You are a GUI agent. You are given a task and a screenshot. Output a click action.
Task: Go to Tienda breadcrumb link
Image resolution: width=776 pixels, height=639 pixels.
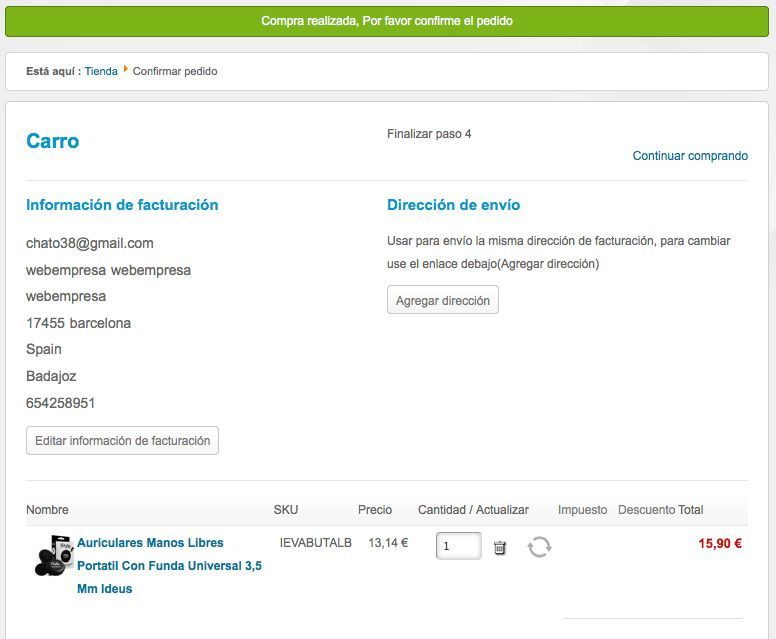point(101,71)
